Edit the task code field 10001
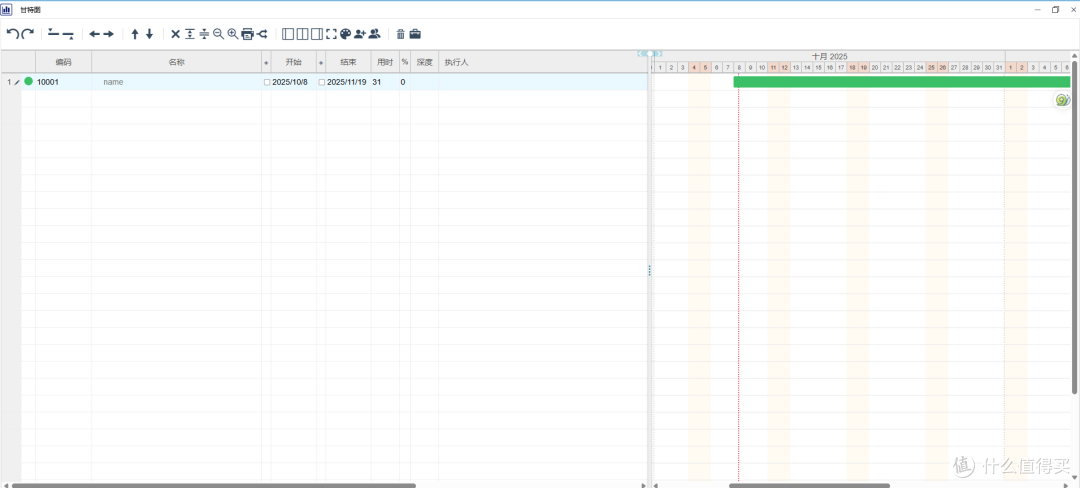Viewport: 1080px width, 488px height. 63,82
